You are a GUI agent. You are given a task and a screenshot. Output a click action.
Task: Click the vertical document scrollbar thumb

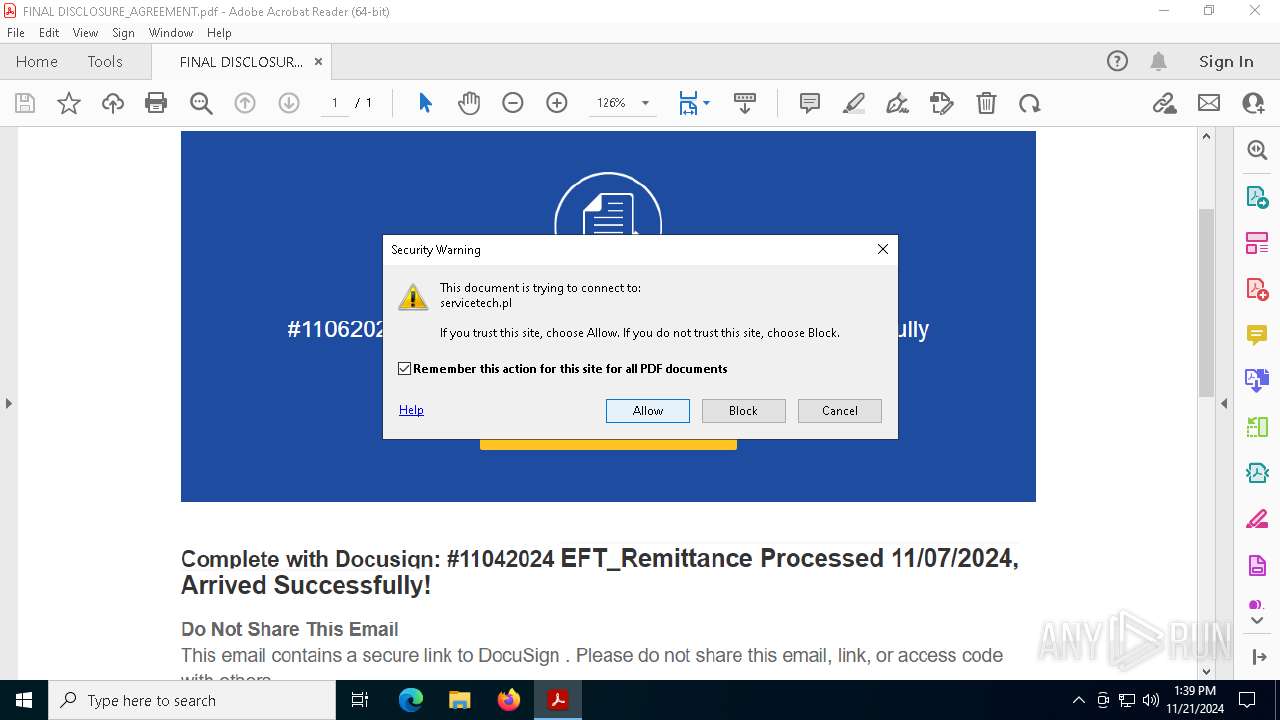coord(1206,302)
